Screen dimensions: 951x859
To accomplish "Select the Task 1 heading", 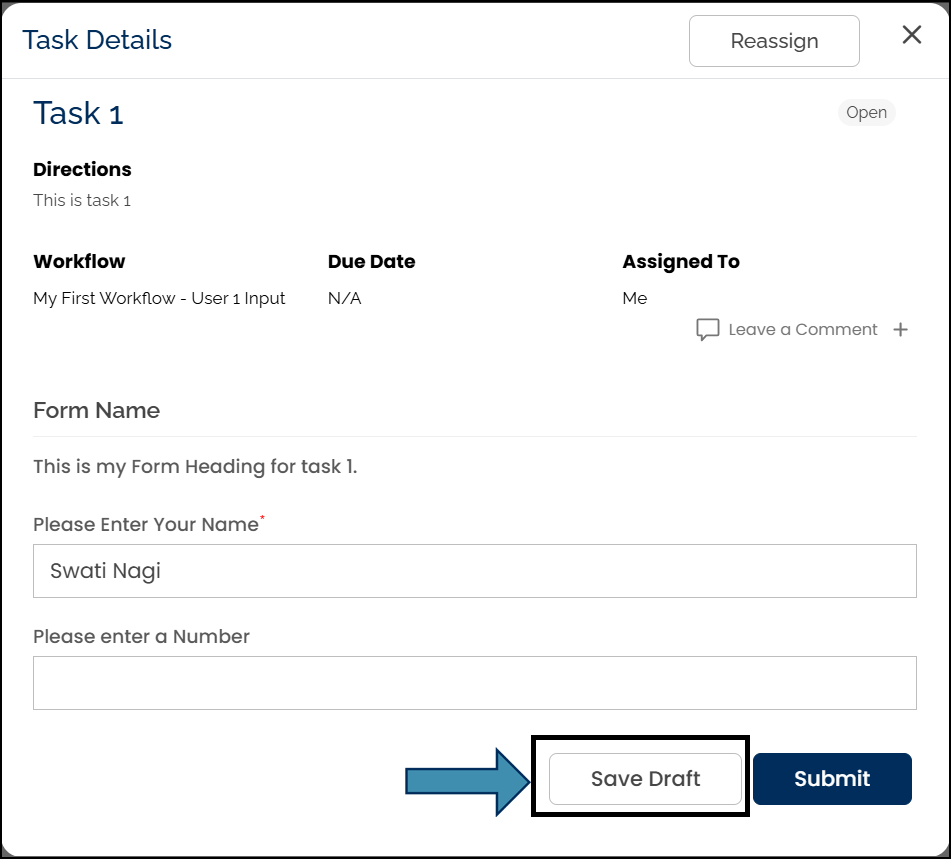I will (x=78, y=113).
